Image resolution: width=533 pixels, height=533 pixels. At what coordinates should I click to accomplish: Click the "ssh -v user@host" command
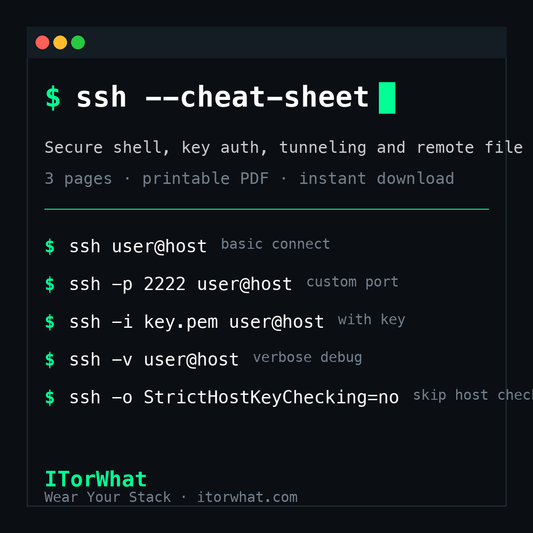click(154, 360)
